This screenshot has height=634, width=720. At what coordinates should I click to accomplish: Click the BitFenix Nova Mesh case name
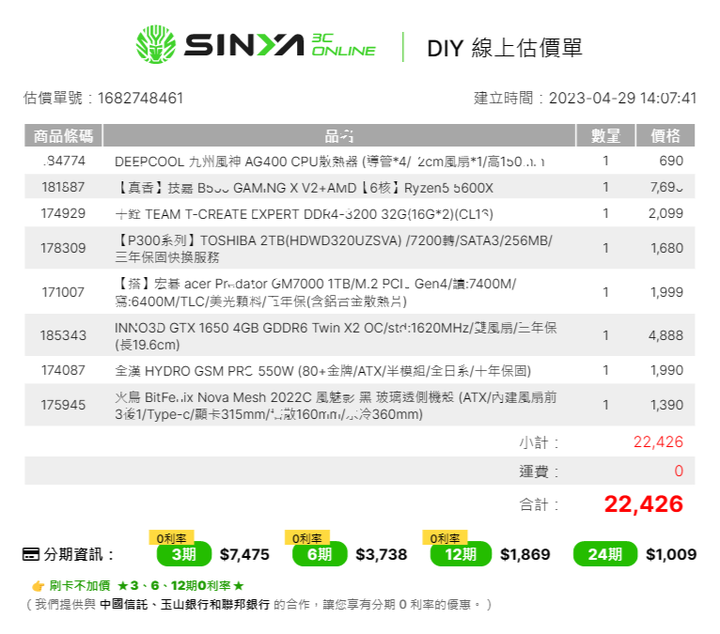(x=336, y=405)
